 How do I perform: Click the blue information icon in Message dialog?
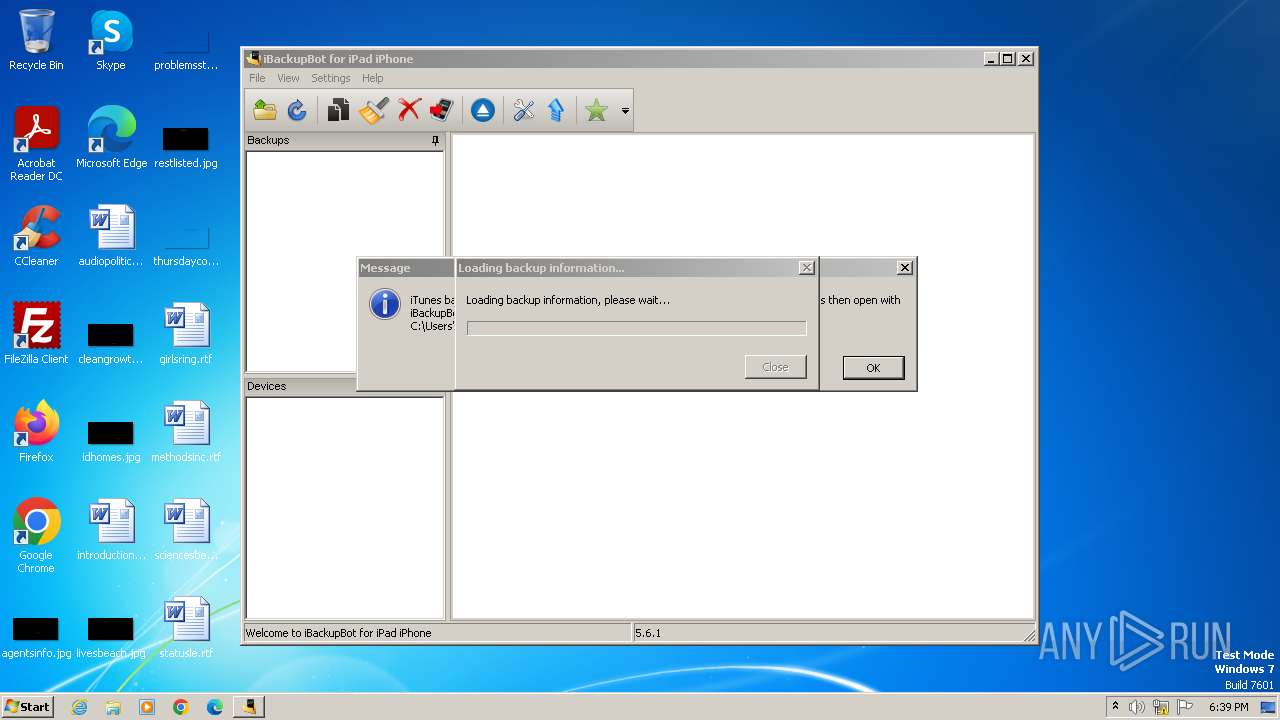(x=385, y=304)
